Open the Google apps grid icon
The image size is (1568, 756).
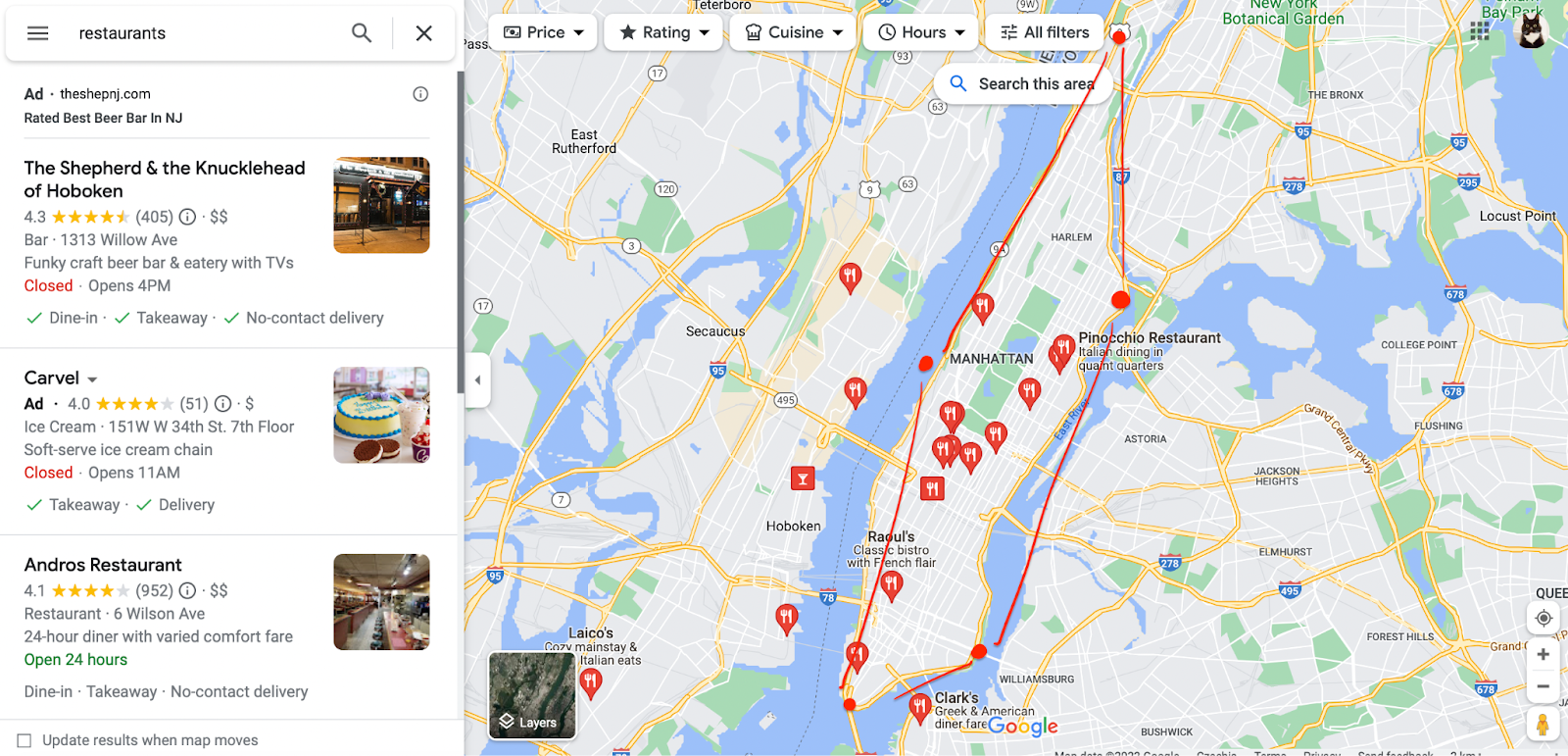click(x=1480, y=31)
